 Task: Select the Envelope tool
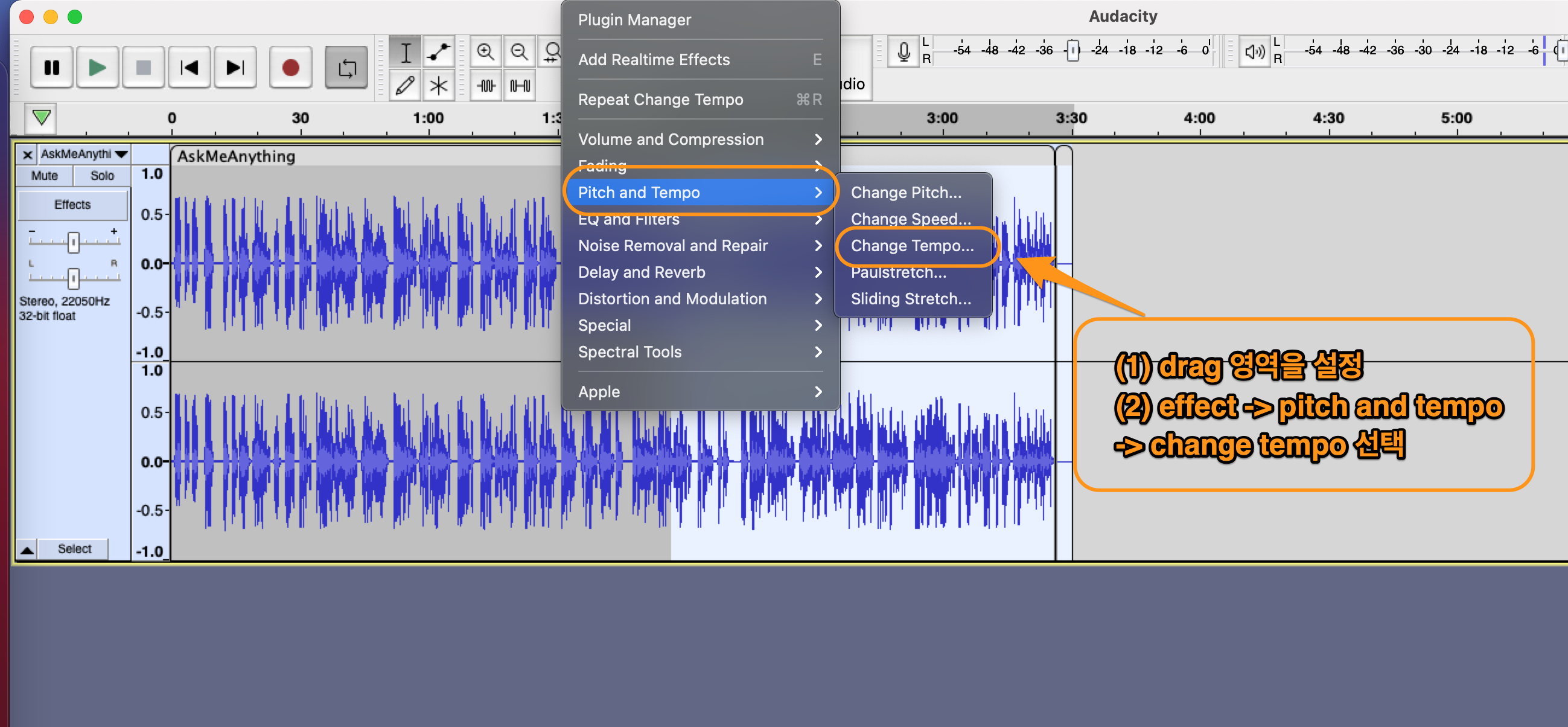pyautogui.click(x=438, y=53)
